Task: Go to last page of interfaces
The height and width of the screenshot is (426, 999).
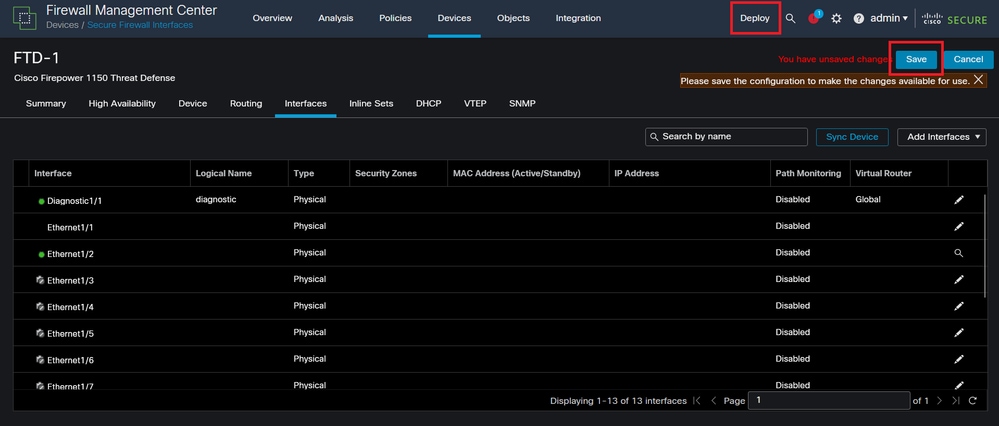Action: [956, 401]
